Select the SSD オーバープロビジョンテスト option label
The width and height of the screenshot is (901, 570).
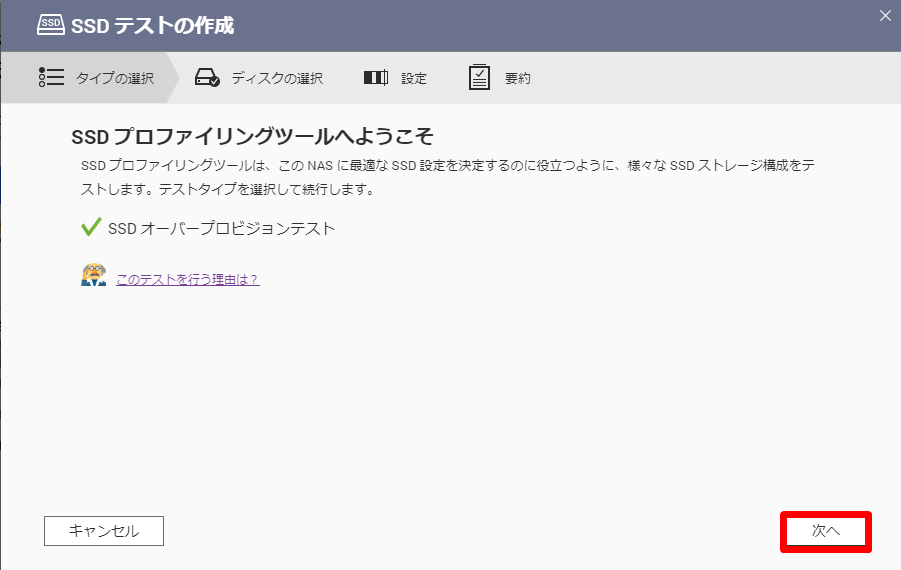(x=222, y=228)
